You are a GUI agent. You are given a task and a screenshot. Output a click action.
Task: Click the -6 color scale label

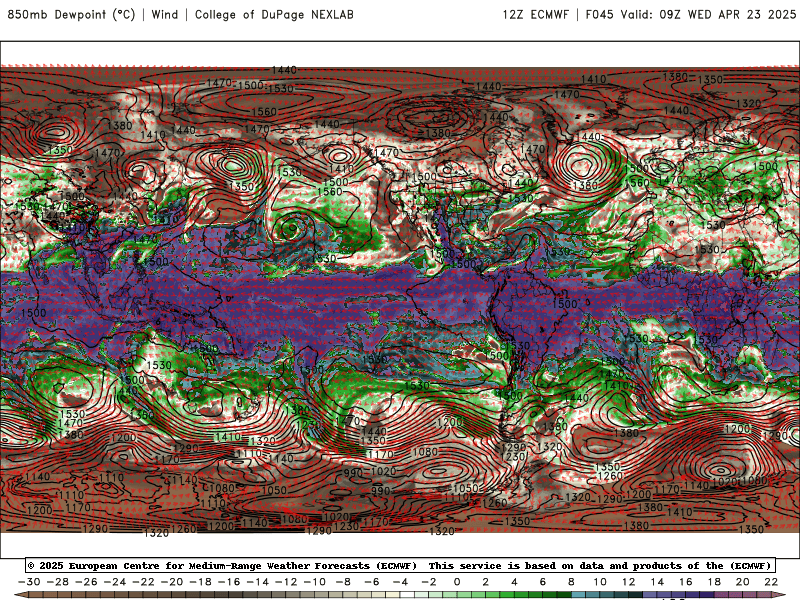tap(372, 582)
